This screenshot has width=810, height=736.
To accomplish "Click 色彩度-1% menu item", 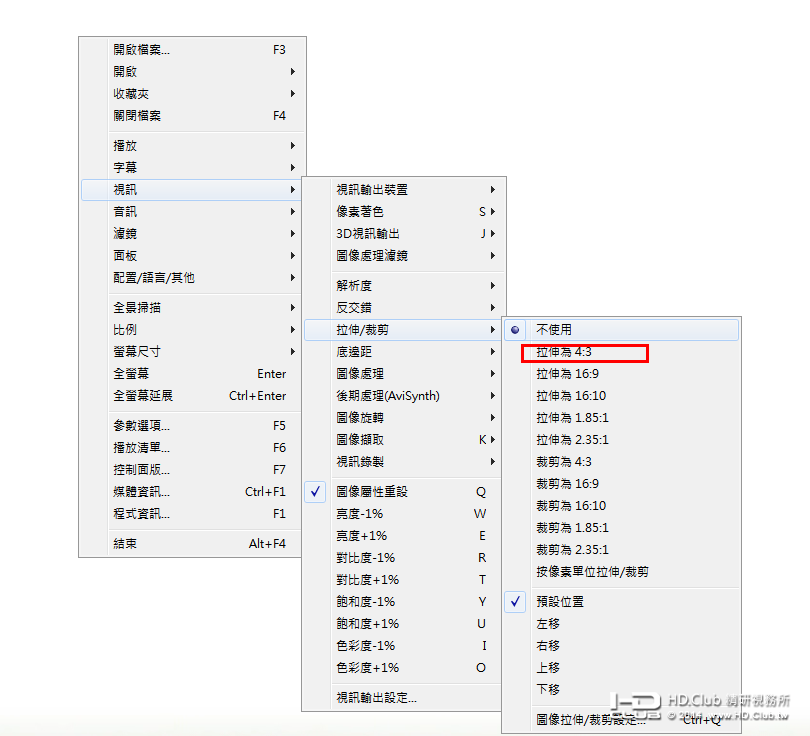I will [x=401, y=646].
